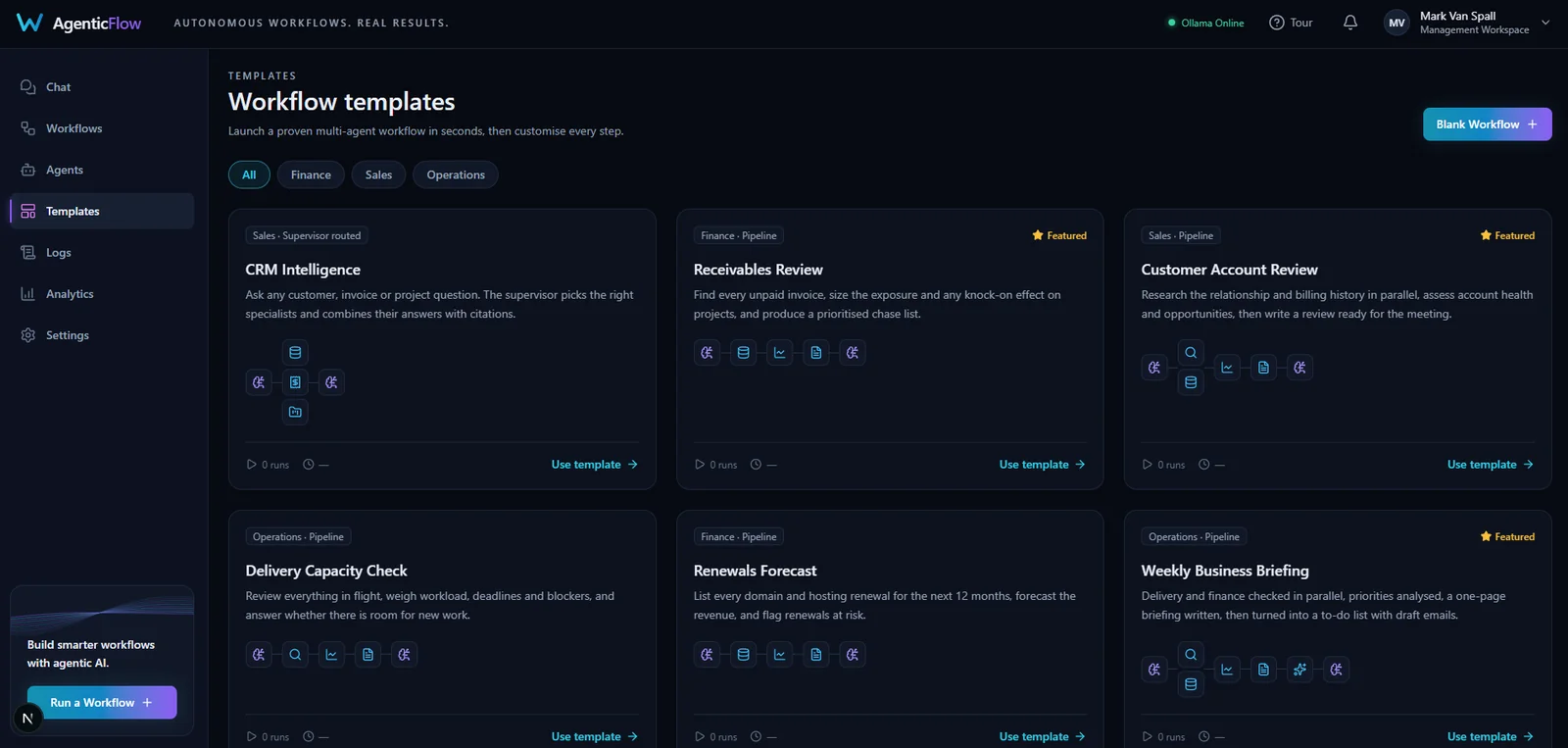Click the Run a Workflow button

102,703
